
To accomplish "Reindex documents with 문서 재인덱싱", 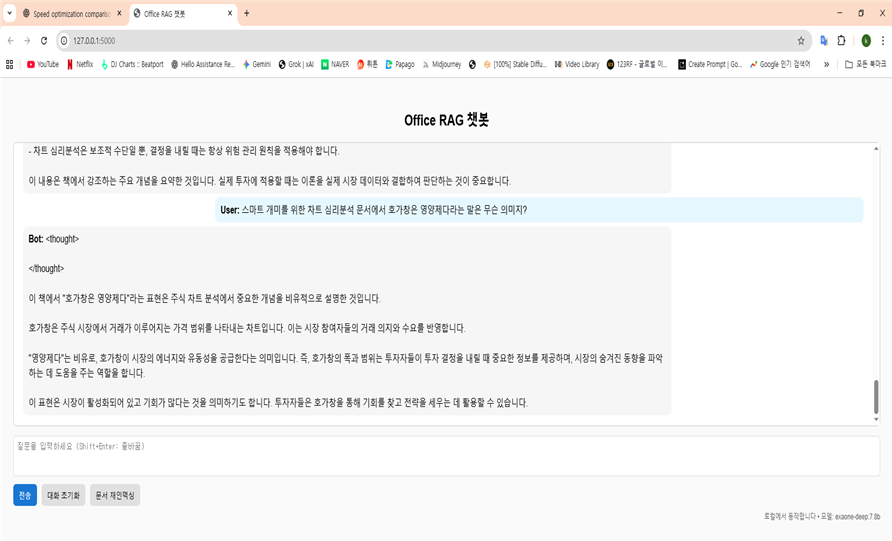I will click(115, 495).
